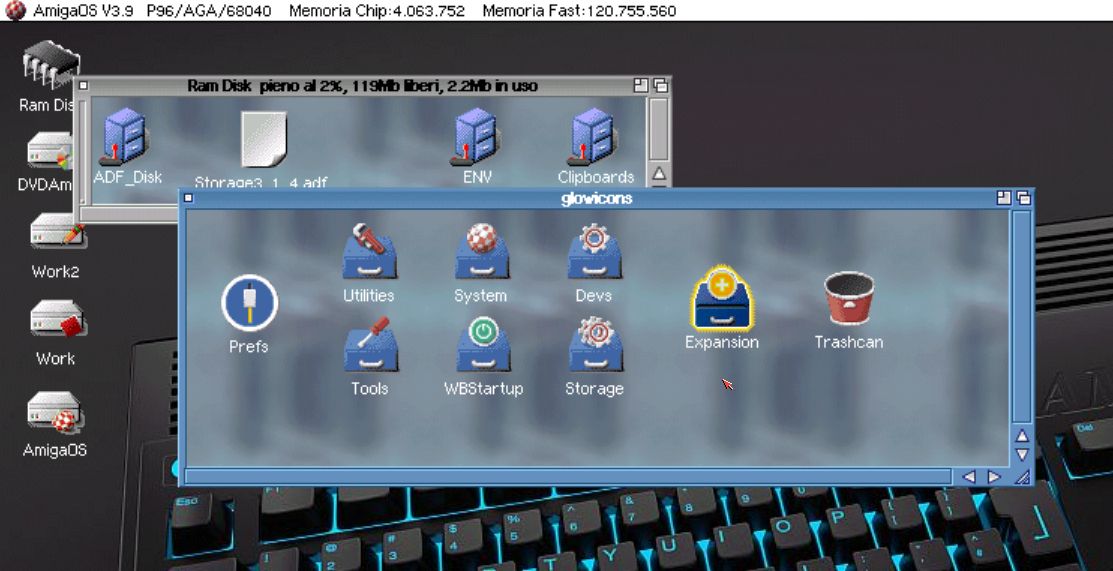Open the ENV drawer in Ram Disk
Screen dimensions: 1113x571
coord(477,138)
